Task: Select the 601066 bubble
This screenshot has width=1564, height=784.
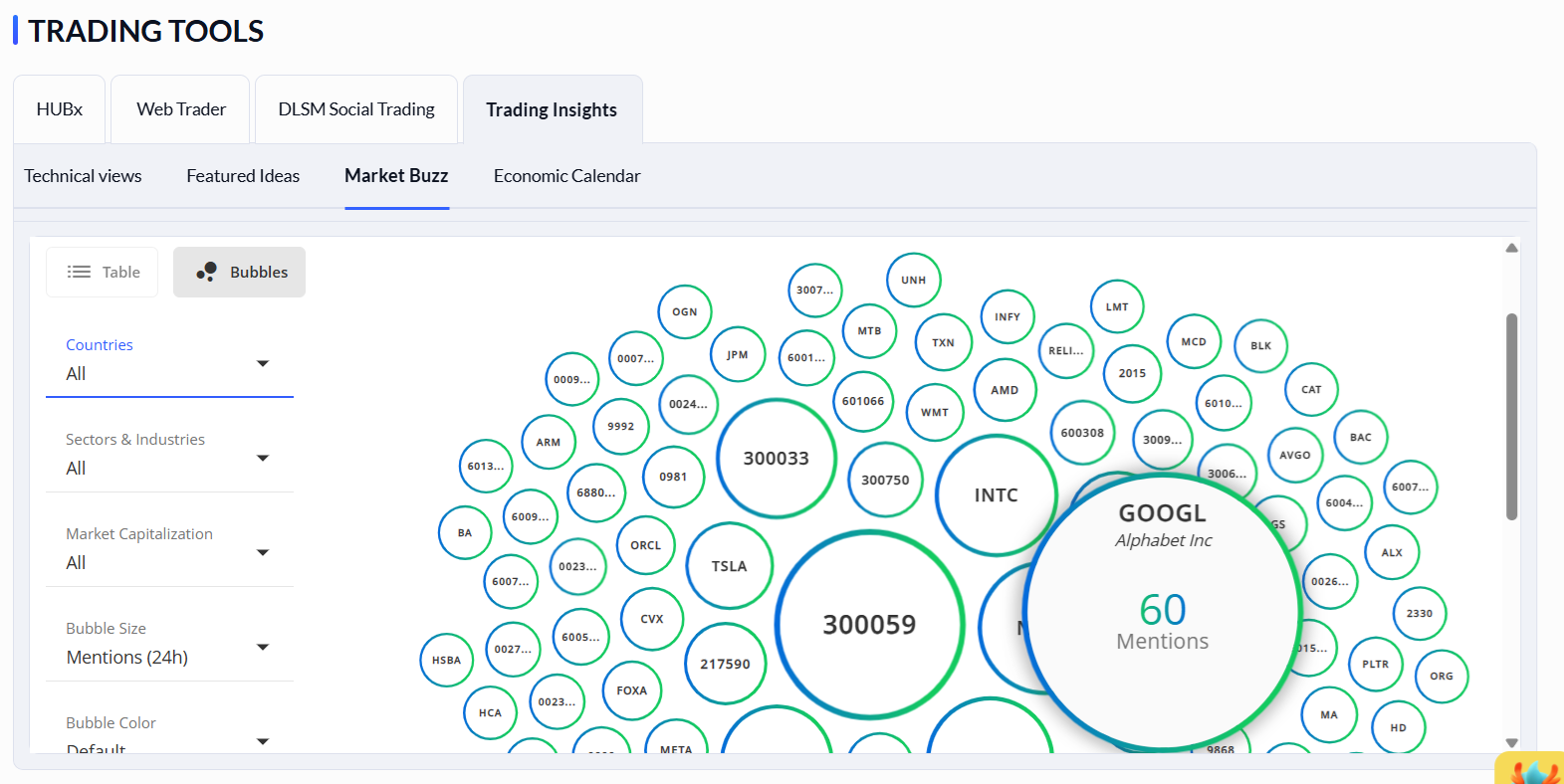Action: click(x=863, y=401)
